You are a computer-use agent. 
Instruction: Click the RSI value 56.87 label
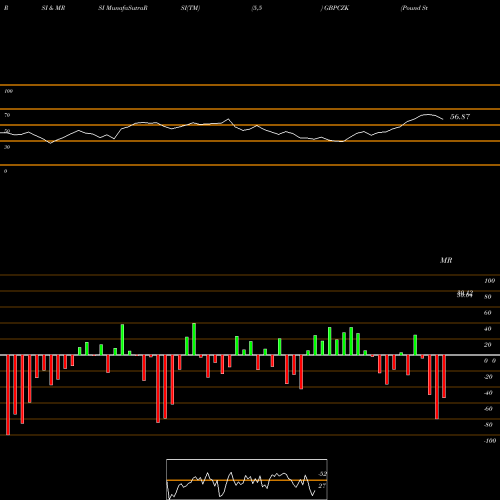click(x=460, y=117)
